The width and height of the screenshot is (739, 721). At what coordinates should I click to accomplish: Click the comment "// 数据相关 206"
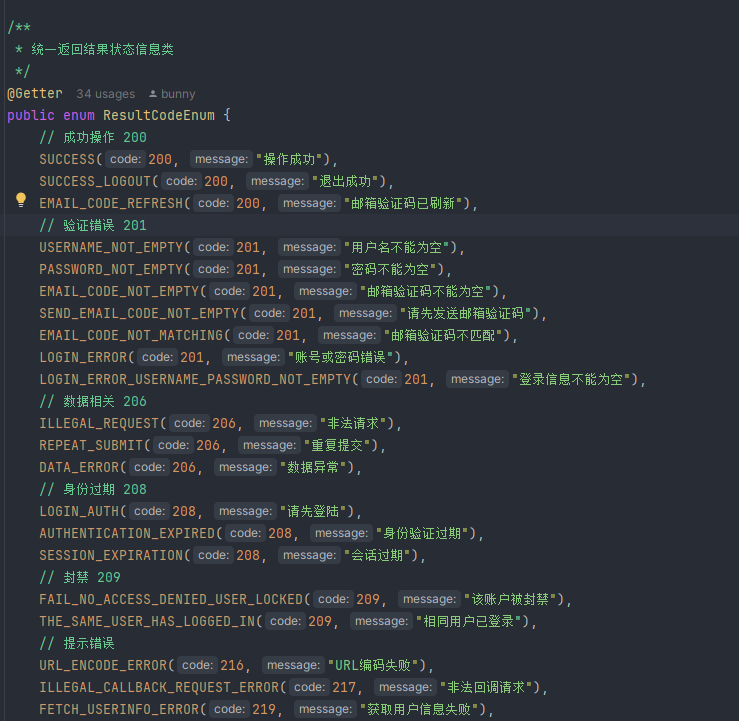click(x=93, y=401)
